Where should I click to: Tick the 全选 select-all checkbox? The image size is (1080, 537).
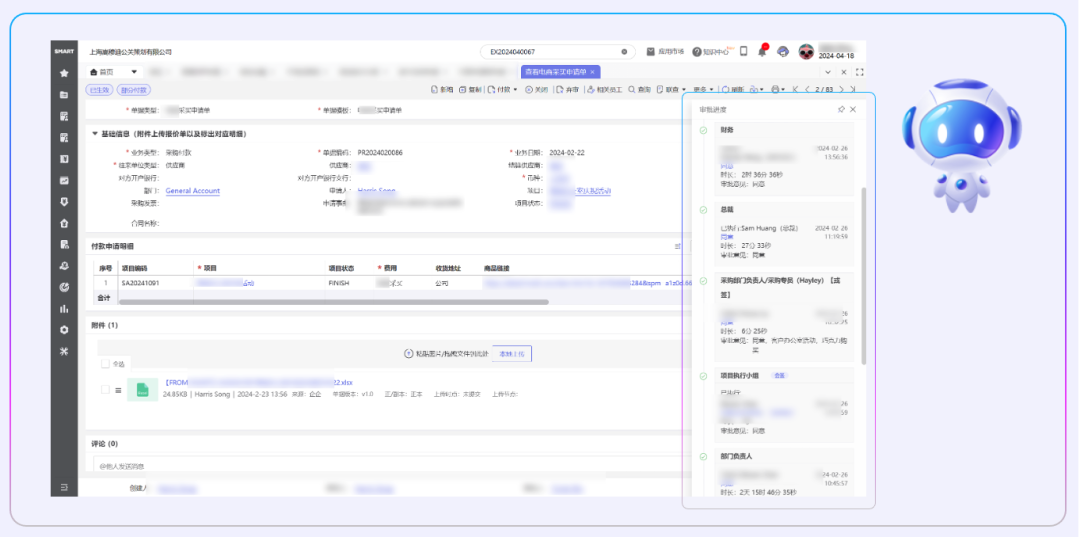tap(105, 364)
